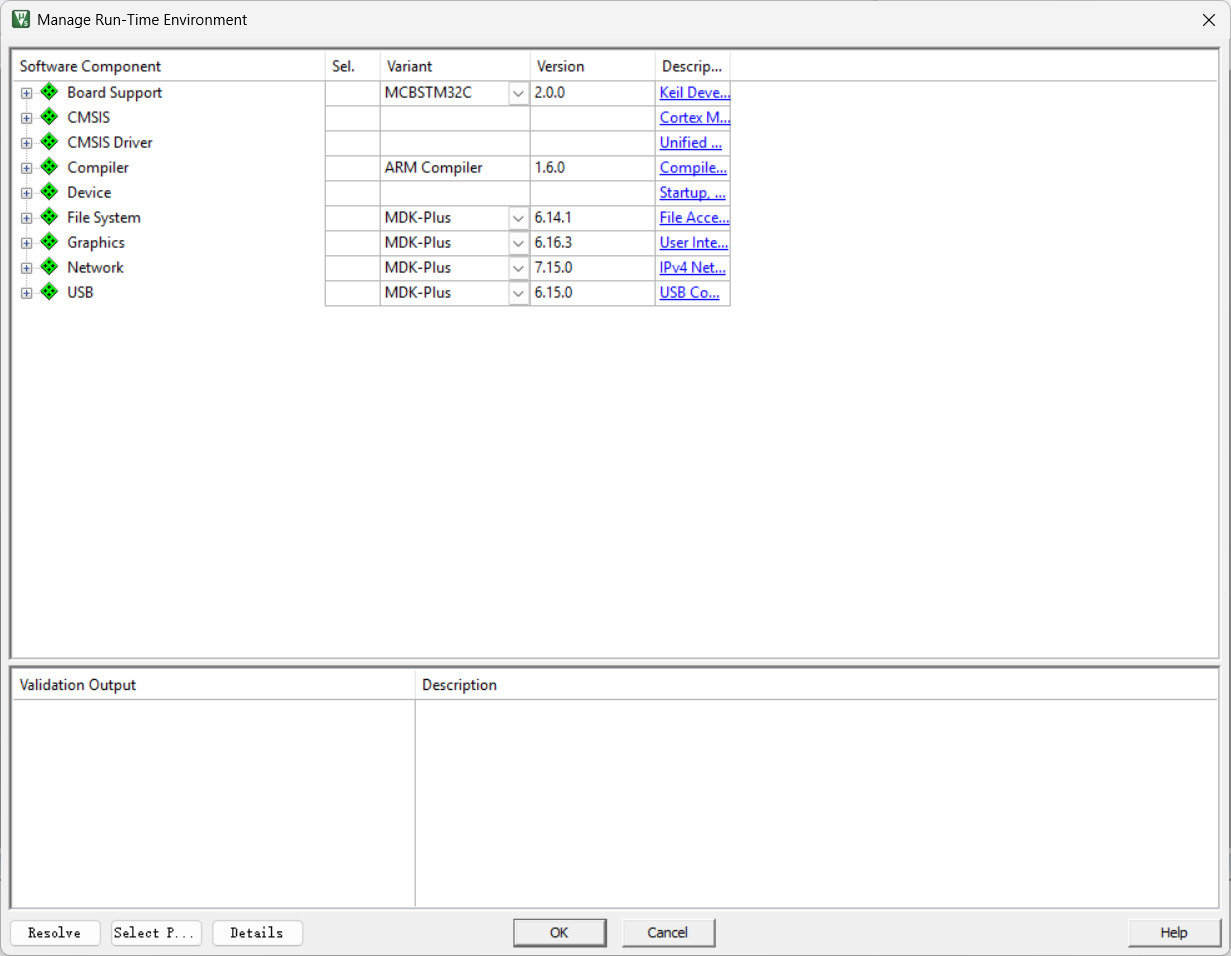Click the Cancel button

point(668,933)
